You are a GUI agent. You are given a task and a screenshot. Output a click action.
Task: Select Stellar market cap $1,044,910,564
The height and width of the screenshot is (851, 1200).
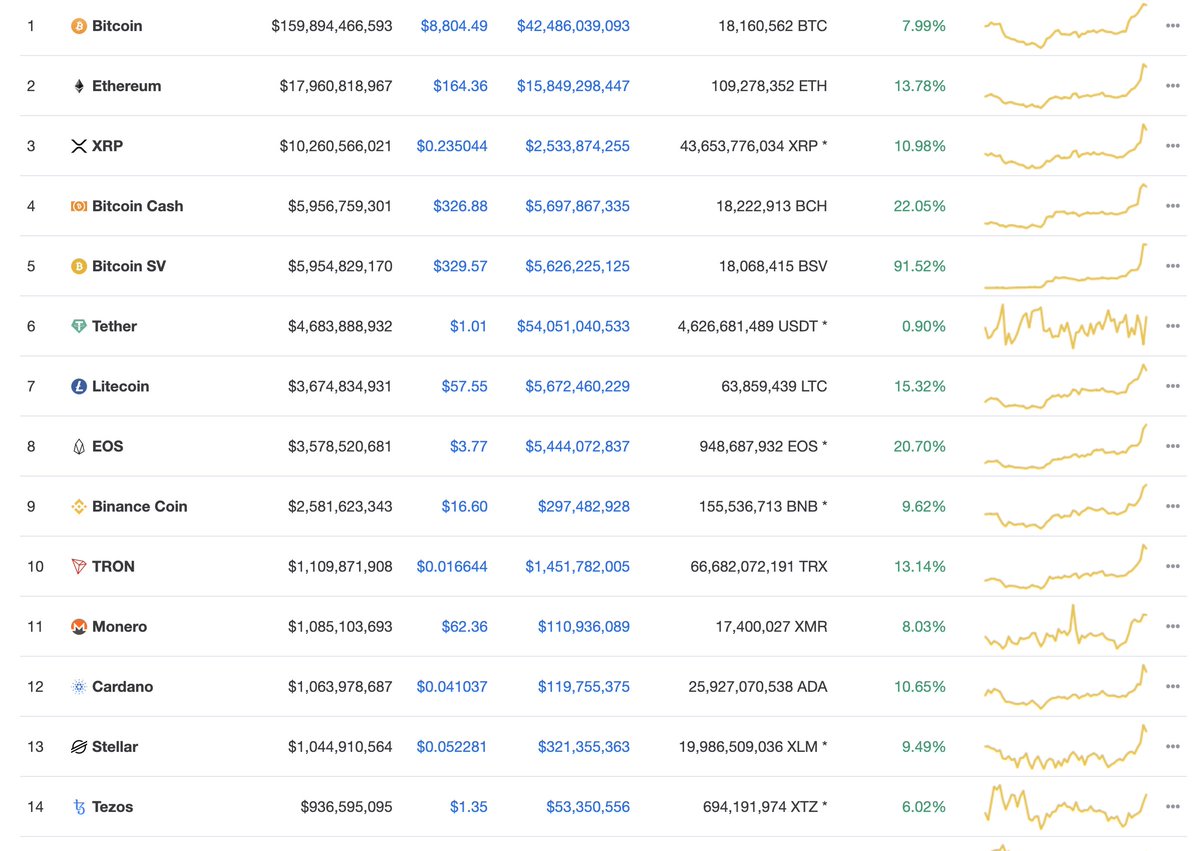tap(340, 746)
